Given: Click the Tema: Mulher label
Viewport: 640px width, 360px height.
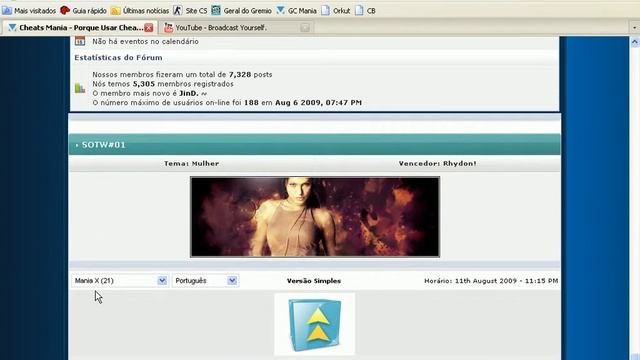Looking at the screenshot, I should (191, 163).
